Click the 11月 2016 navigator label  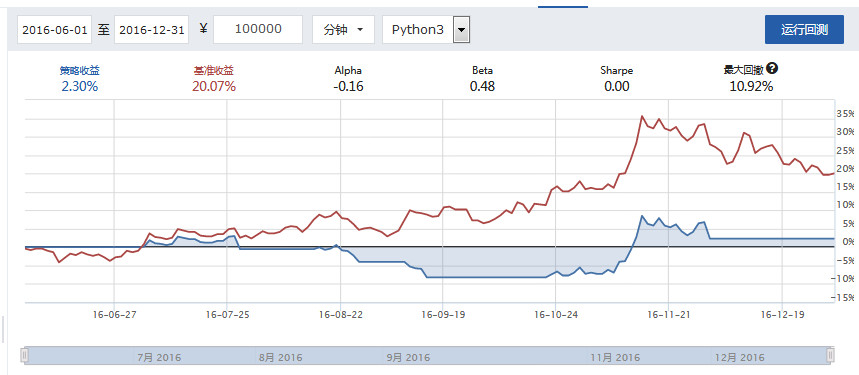615,357
